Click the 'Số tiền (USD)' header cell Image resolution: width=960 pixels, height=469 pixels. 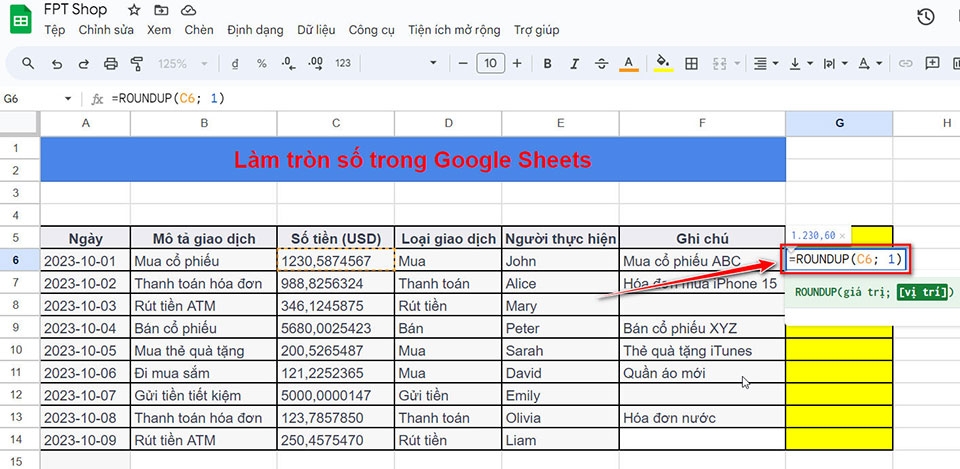(336, 238)
